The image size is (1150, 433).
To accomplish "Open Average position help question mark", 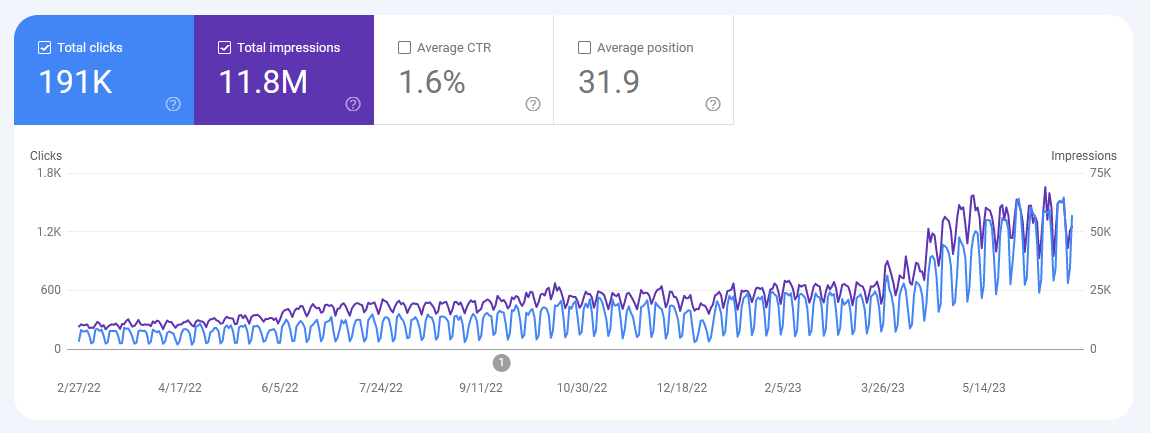I will pyautogui.click(x=713, y=104).
